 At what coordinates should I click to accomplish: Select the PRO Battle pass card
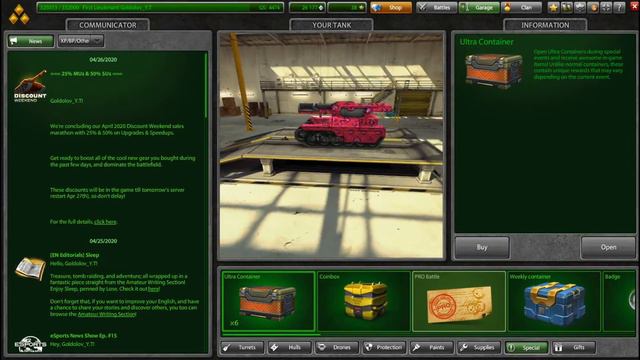(x=459, y=301)
